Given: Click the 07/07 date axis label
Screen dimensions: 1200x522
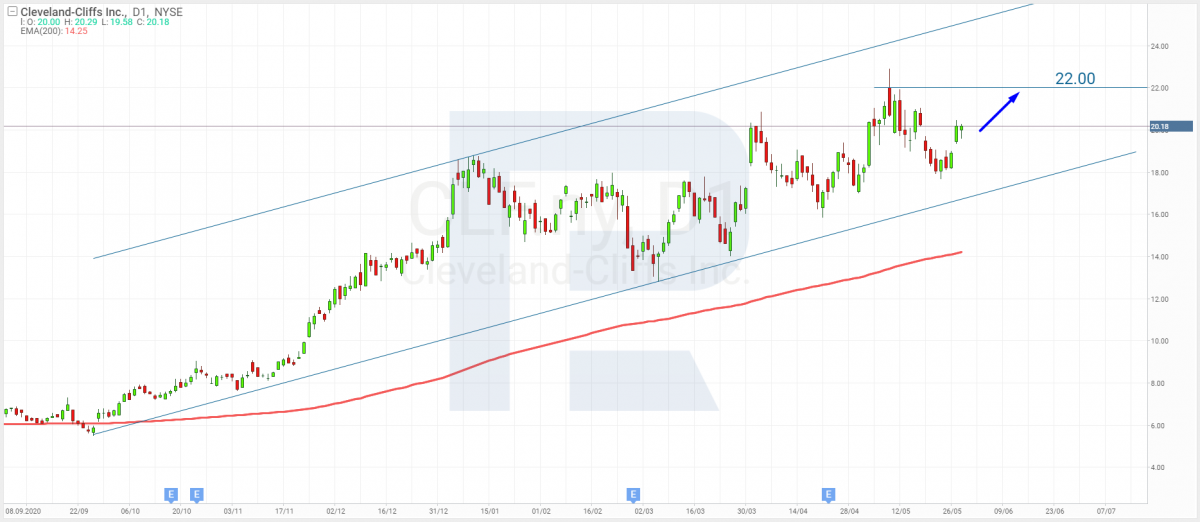Looking at the screenshot, I should 1107,509.
